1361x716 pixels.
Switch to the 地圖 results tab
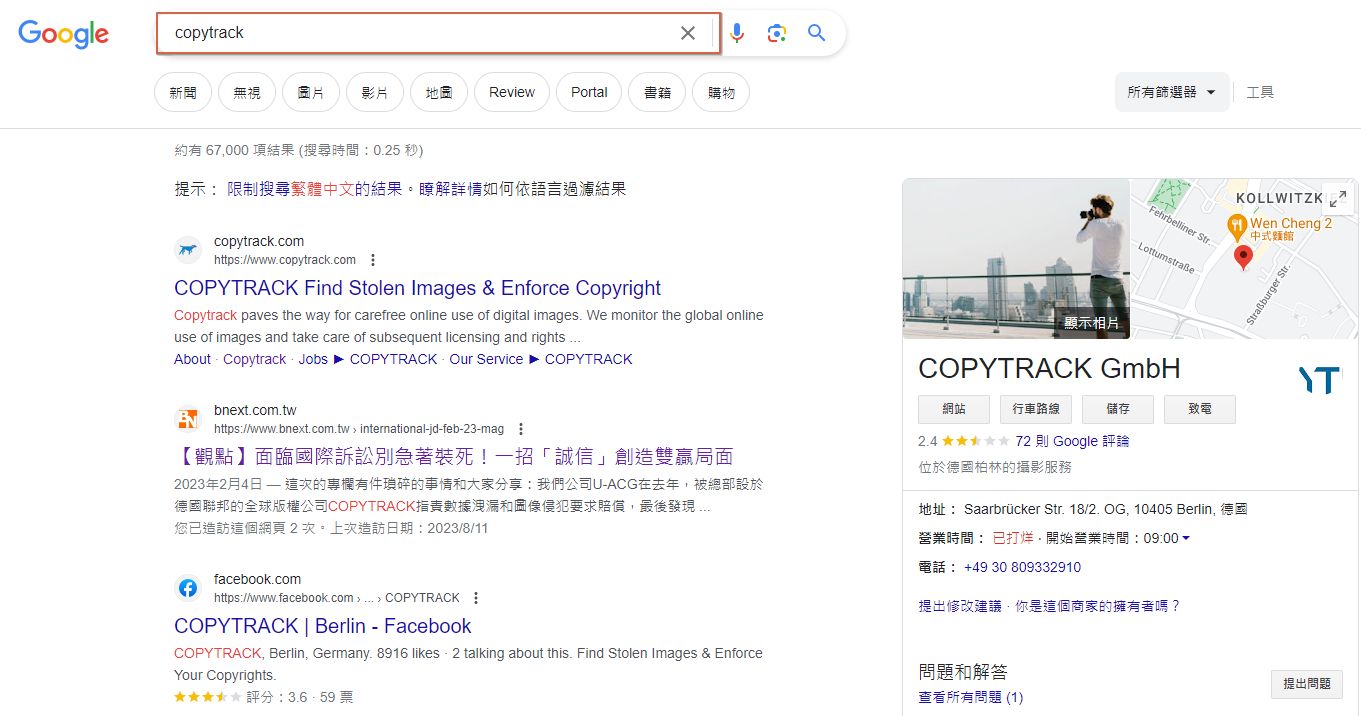pos(439,92)
